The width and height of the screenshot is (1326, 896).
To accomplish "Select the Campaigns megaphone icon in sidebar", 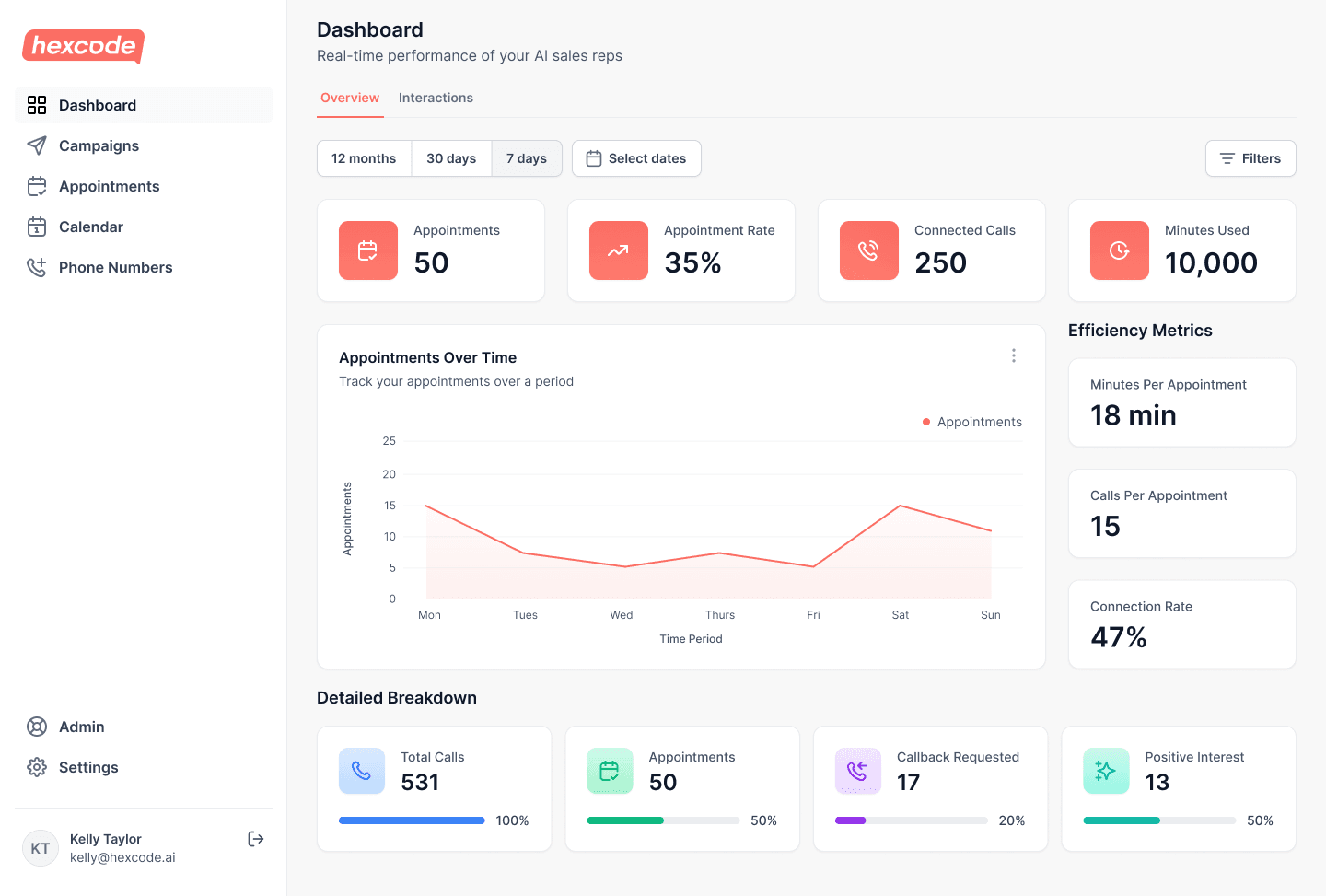I will pyautogui.click(x=37, y=145).
